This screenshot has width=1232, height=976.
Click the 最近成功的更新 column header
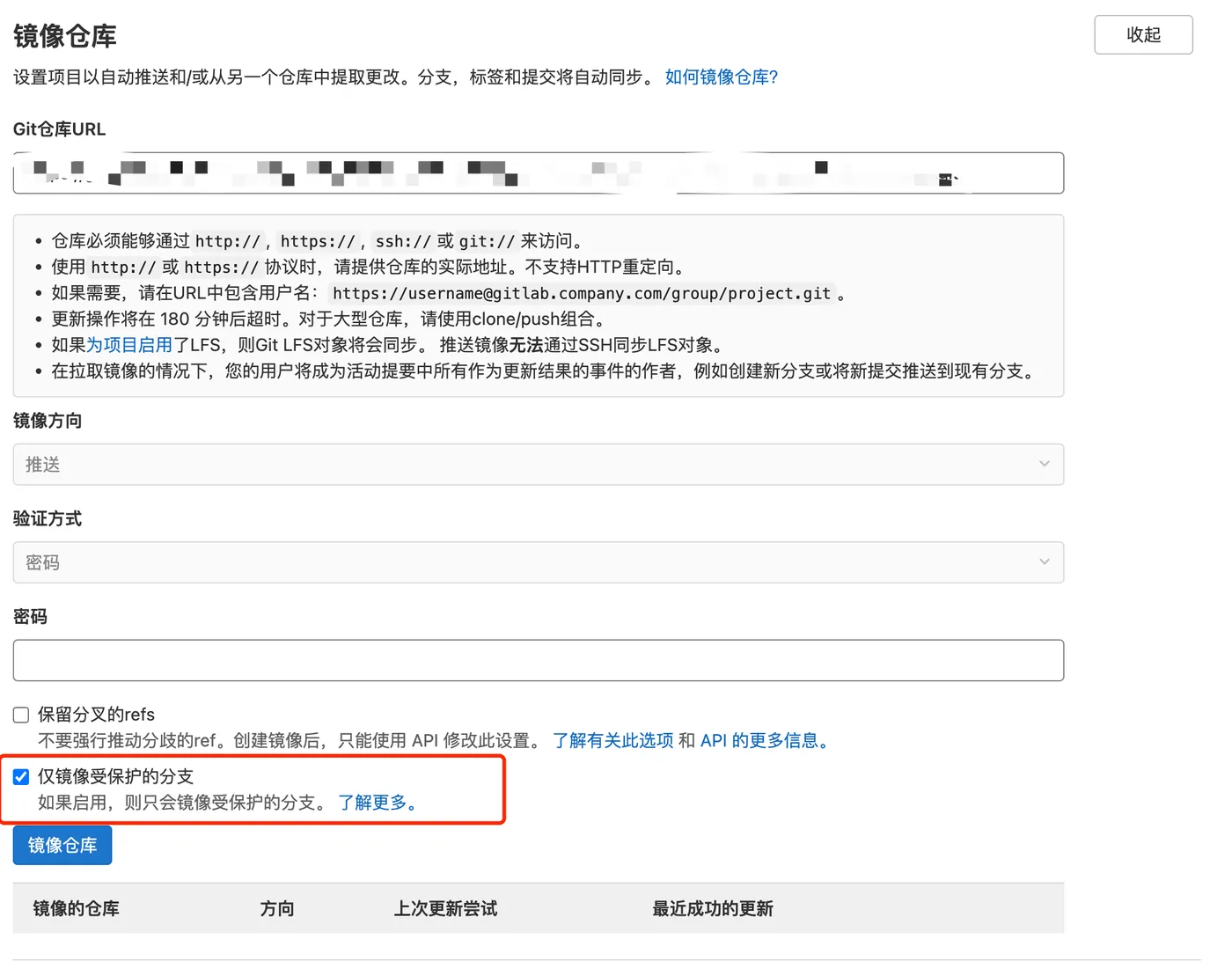712,908
